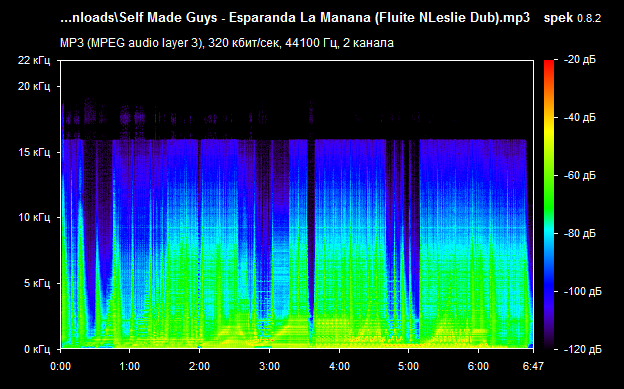Image resolution: width=624 pixels, height=389 pixels.
Task: Click the 3:00 time axis marker
Action: (x=269, y=366)
